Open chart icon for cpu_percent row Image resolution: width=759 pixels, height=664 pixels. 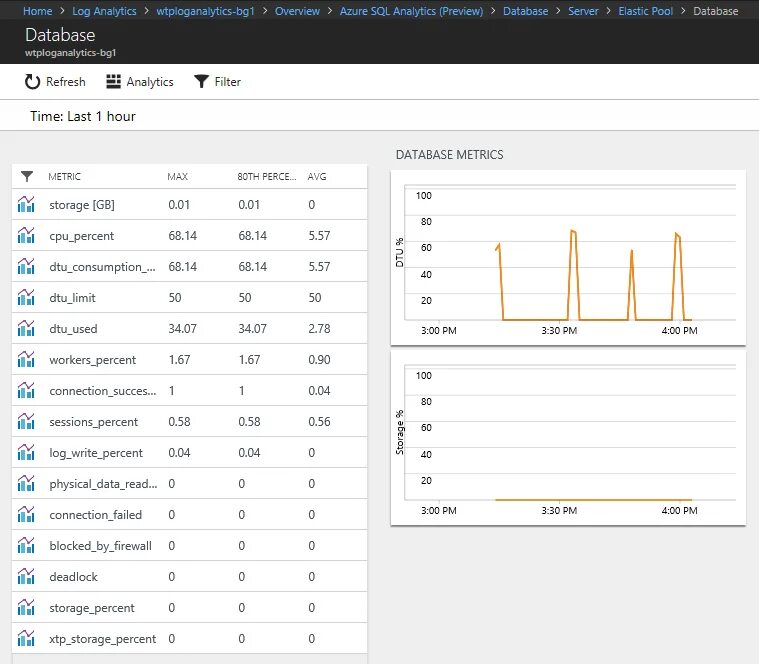(x=26, y=236)
